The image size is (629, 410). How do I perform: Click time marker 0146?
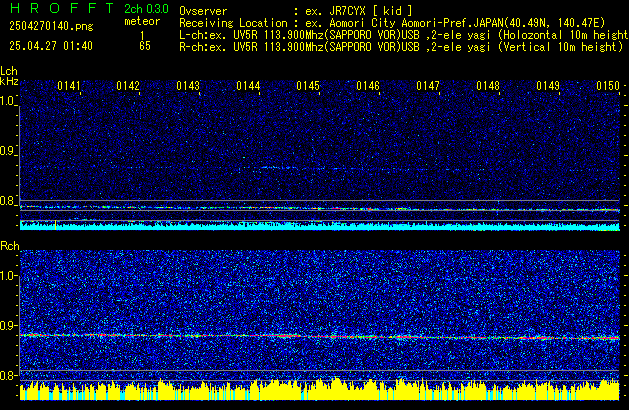pyautogui.click(x=368, y=86)
